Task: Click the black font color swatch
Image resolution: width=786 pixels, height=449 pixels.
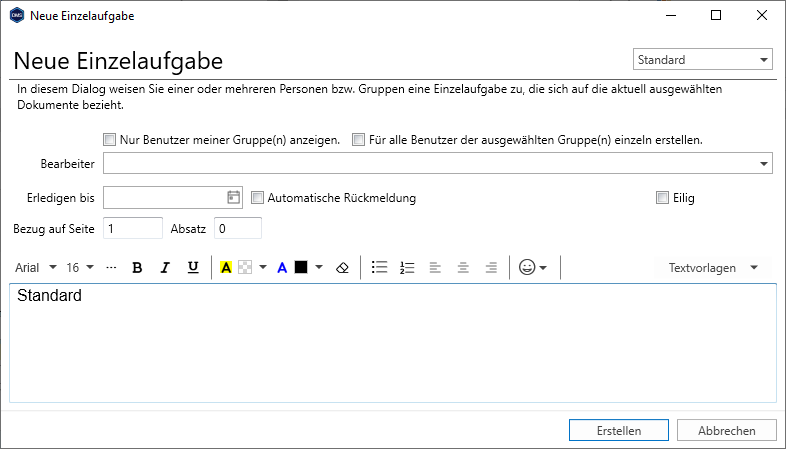Action: click(x=301, y=267)
